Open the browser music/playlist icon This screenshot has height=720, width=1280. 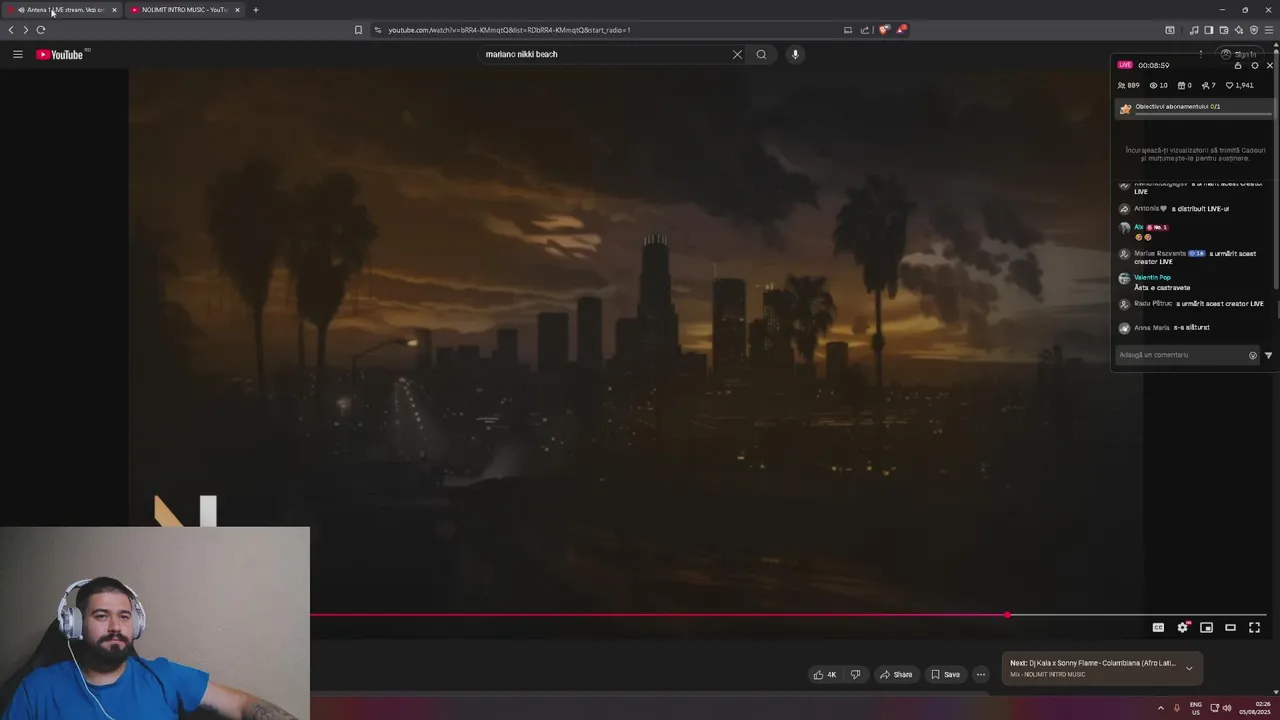click(1194, 30)
